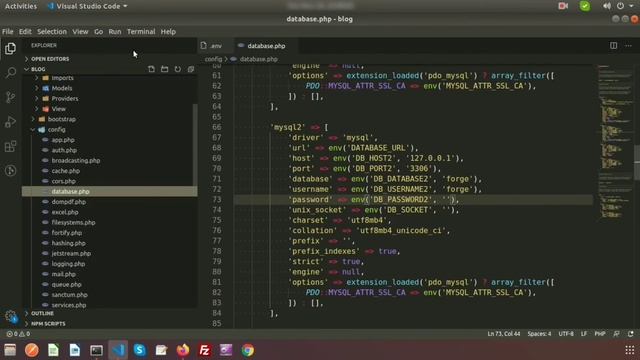Open the Extensions view icon
This screenshot has width=640, height=360.
coord(10,146)
